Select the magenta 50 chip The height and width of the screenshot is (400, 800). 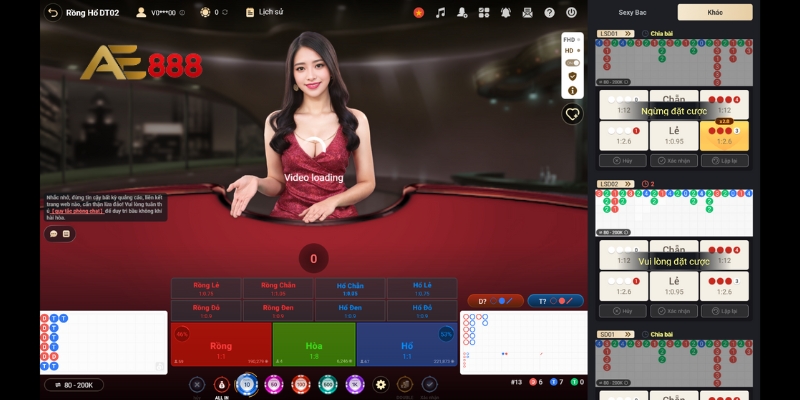(x=274, y=385)
